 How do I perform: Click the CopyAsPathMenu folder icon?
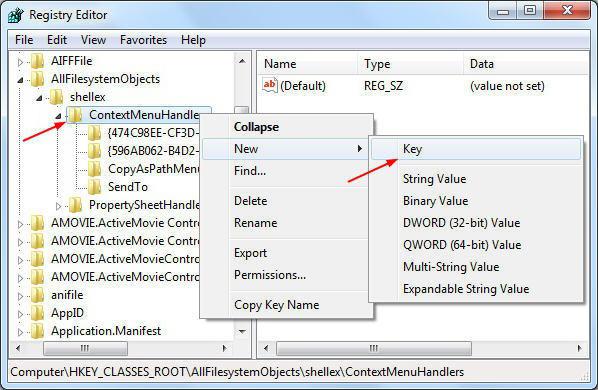[x=94, y=169]
